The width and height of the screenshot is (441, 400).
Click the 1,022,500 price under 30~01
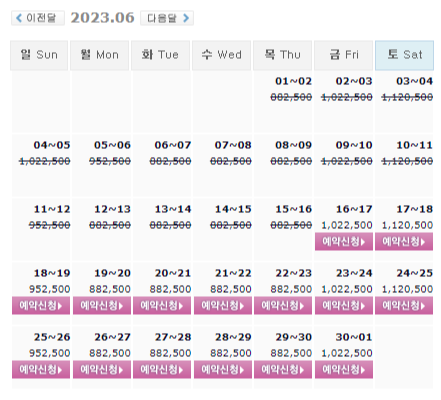point(347,353)
